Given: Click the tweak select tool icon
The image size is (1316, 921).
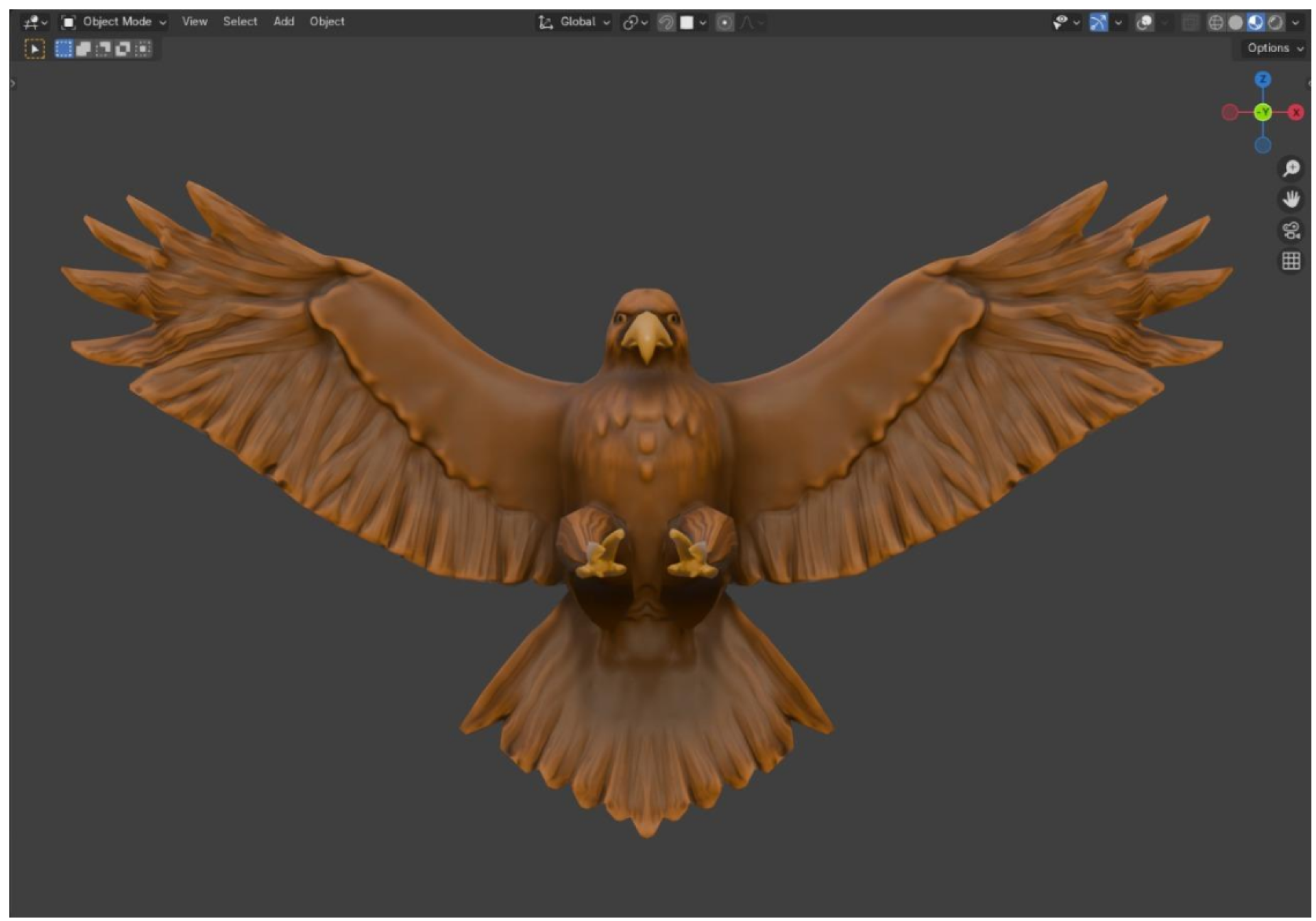Looking at the screenshot, I should (x=34, y=49).
